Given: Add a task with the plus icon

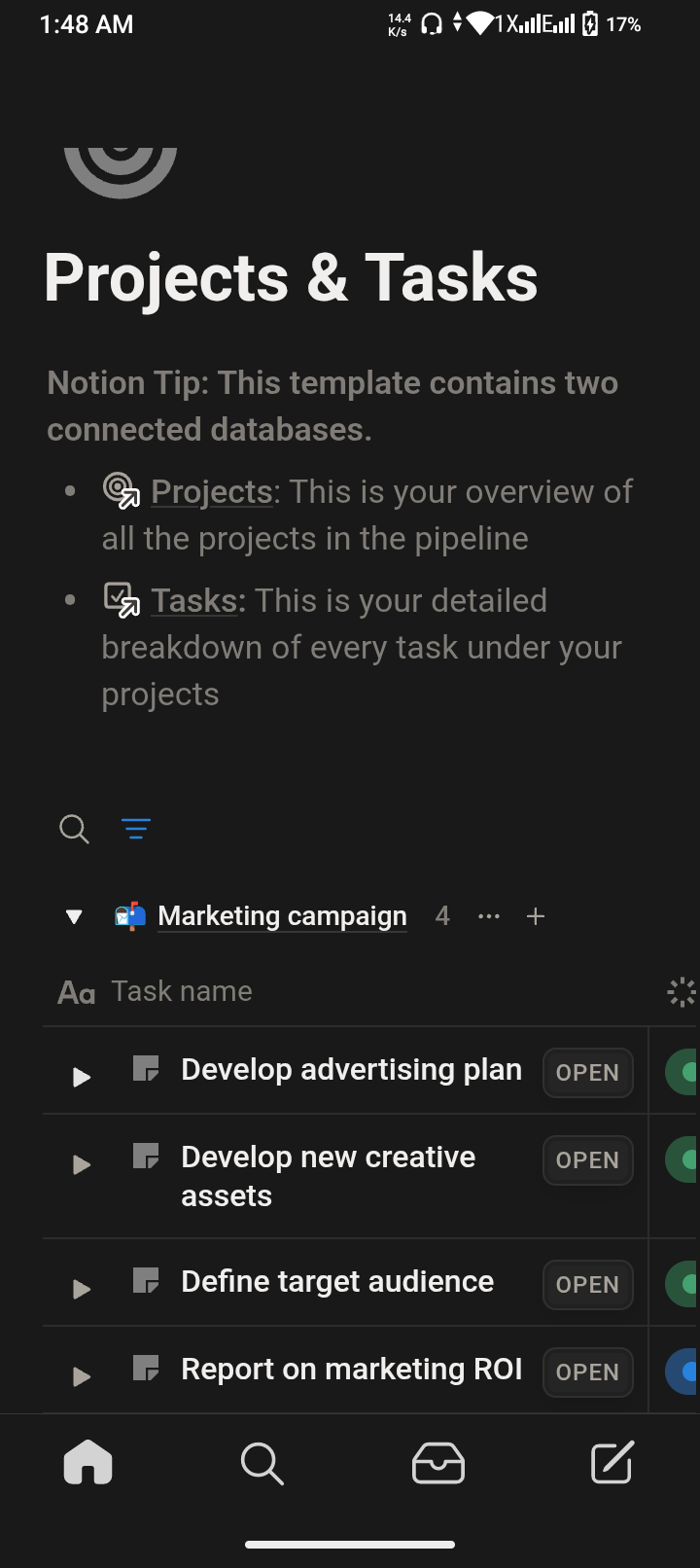Looking at the screenshot, I should [x=535, y=916].
